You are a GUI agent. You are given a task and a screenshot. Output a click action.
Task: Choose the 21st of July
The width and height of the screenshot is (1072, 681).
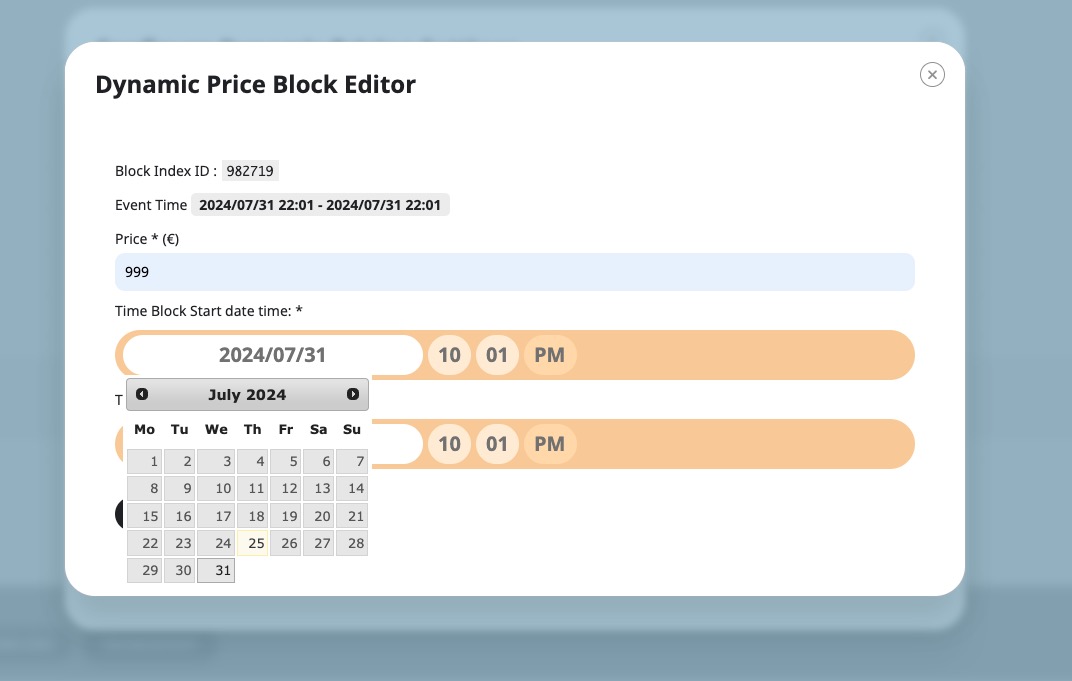point(352,516)
